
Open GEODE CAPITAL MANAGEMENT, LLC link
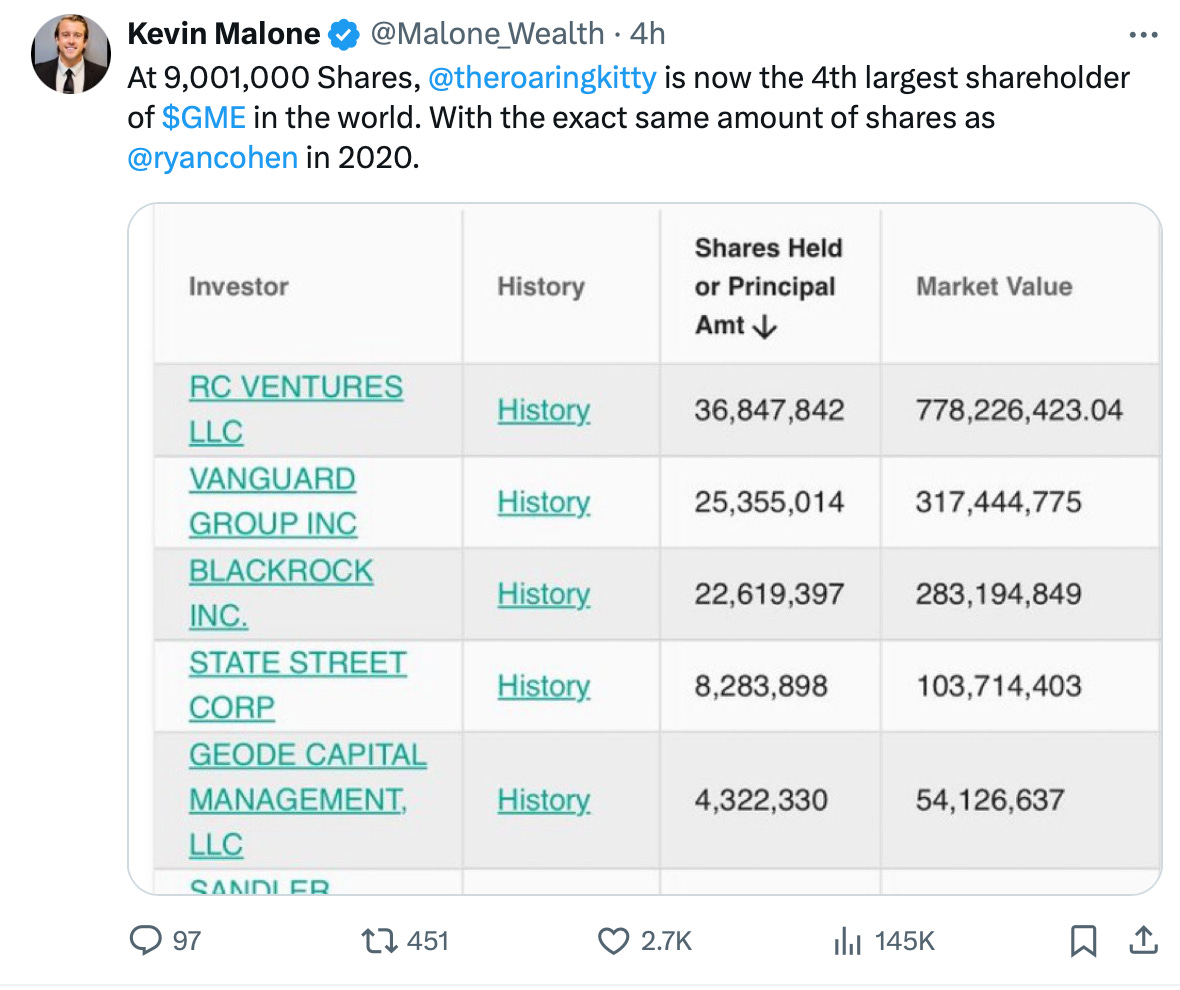point(308,800)
